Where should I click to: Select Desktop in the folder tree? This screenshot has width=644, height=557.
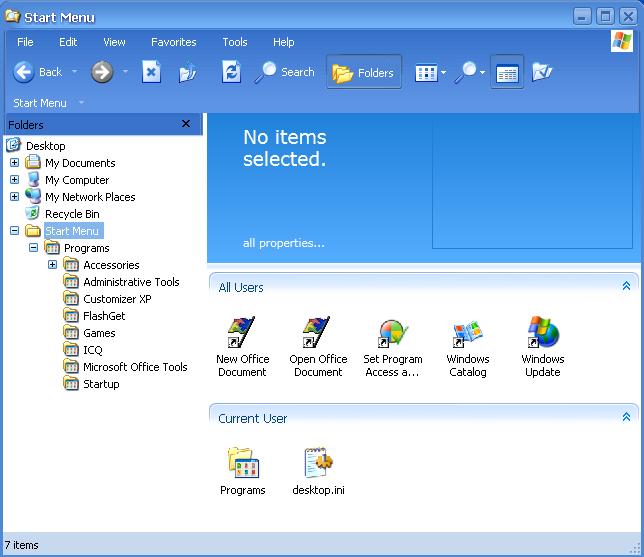(46, 146)
